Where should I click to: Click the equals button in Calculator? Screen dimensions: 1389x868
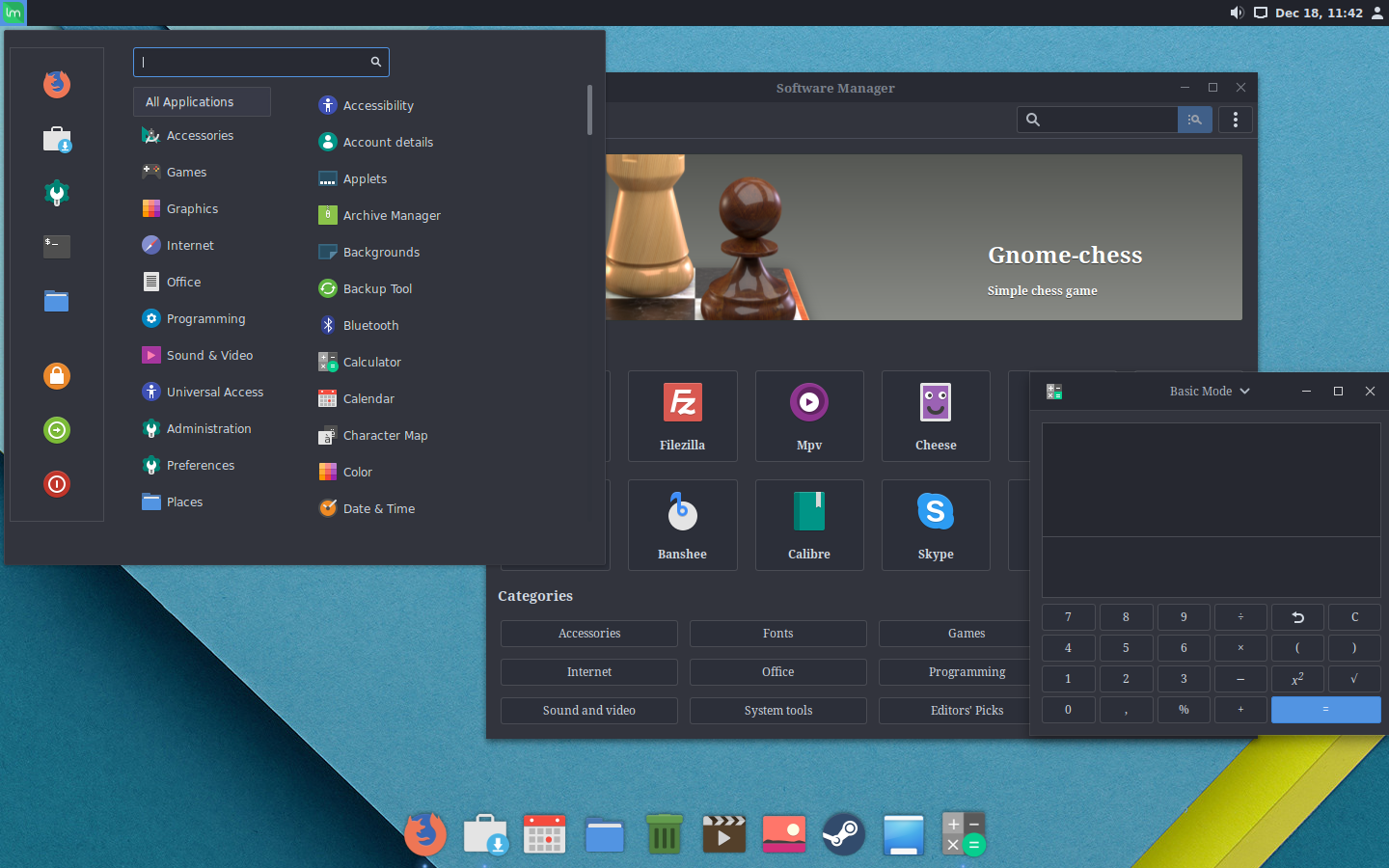1326,710
